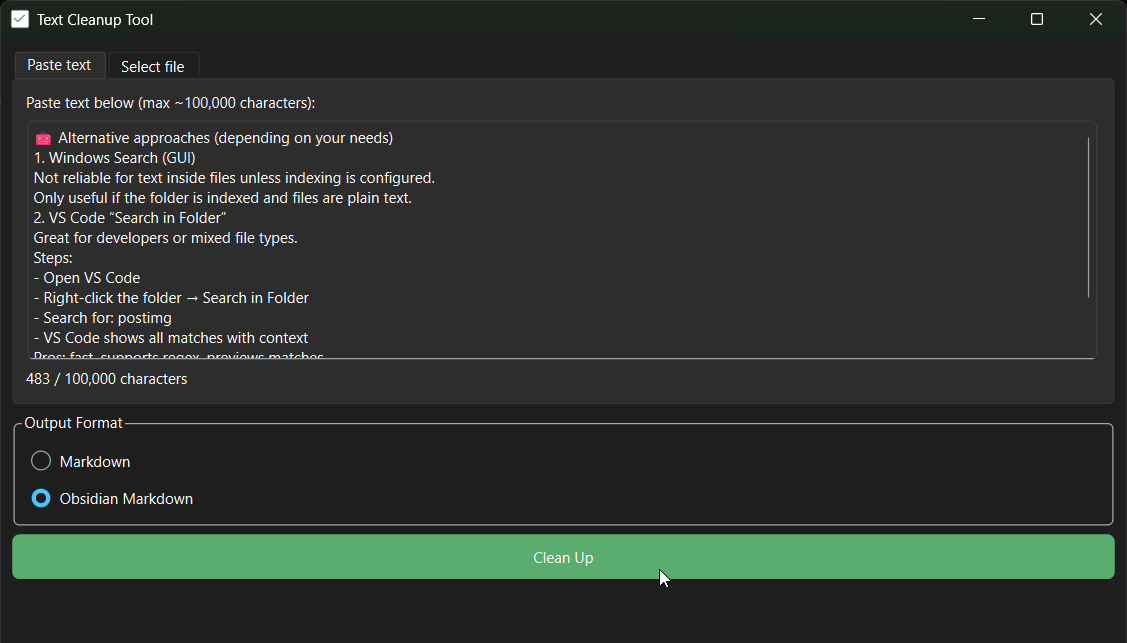The width and height of the screenshot is (1127, 643).
Task: Click the Text Cleanup Tool title text
Action: point(94,19)
